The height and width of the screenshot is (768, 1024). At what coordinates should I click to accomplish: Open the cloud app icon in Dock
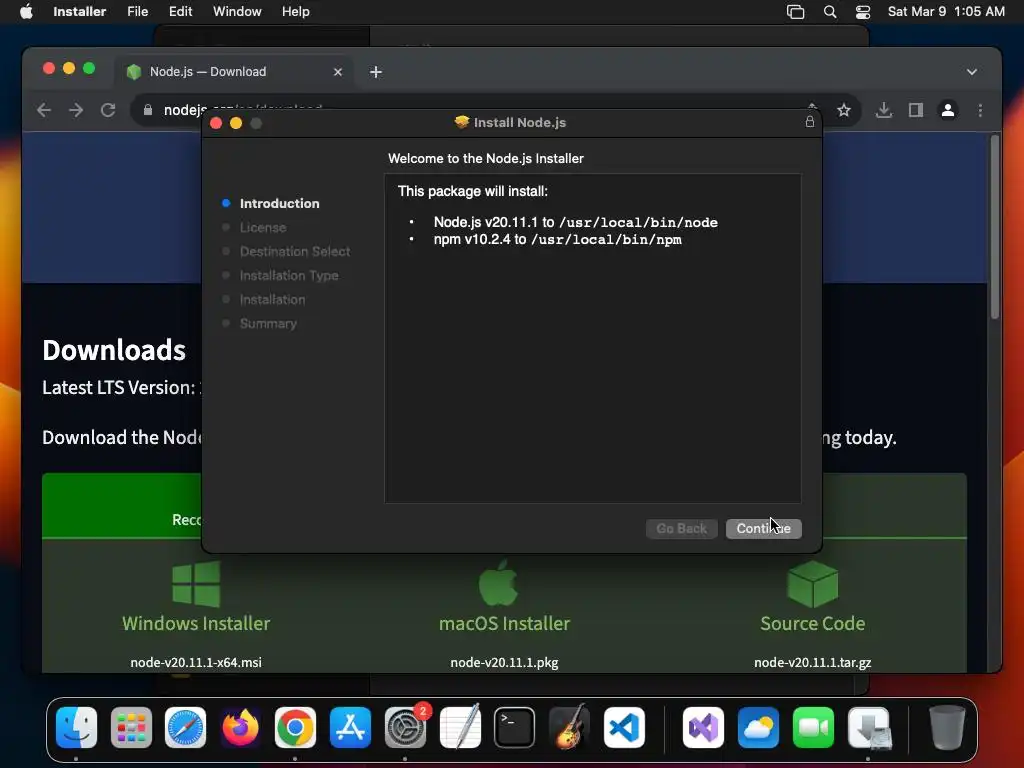(x=758, y=727)
